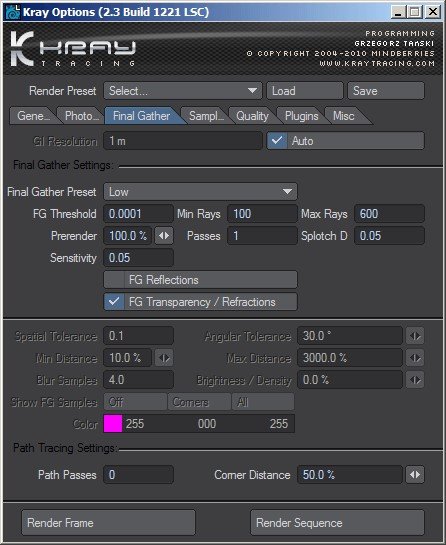Click the Angular Tolerance slider arrows

pyautogui.click(x=415, y=336)
